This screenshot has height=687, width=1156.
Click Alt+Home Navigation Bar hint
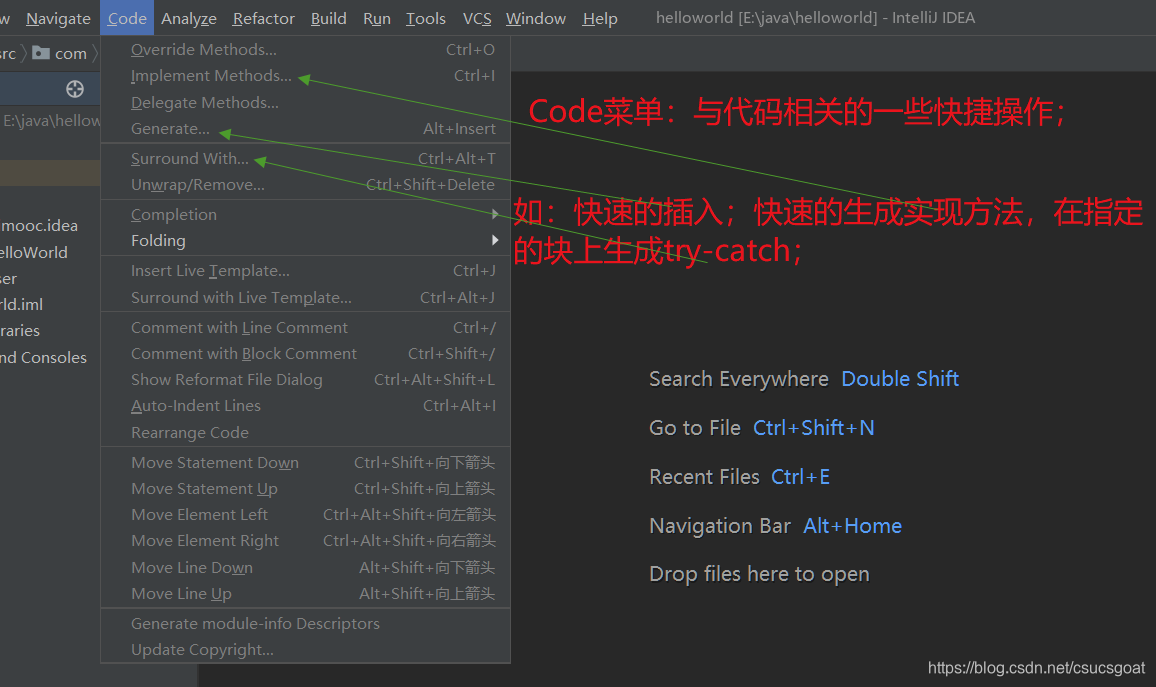[x=852, y=526]
